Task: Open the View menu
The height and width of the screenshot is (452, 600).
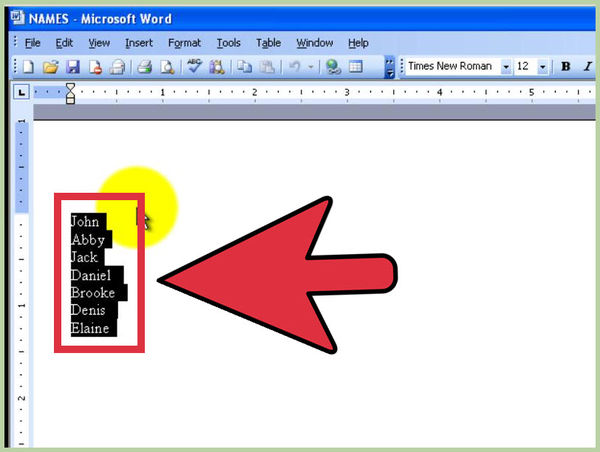Action: tap(99, 43)
